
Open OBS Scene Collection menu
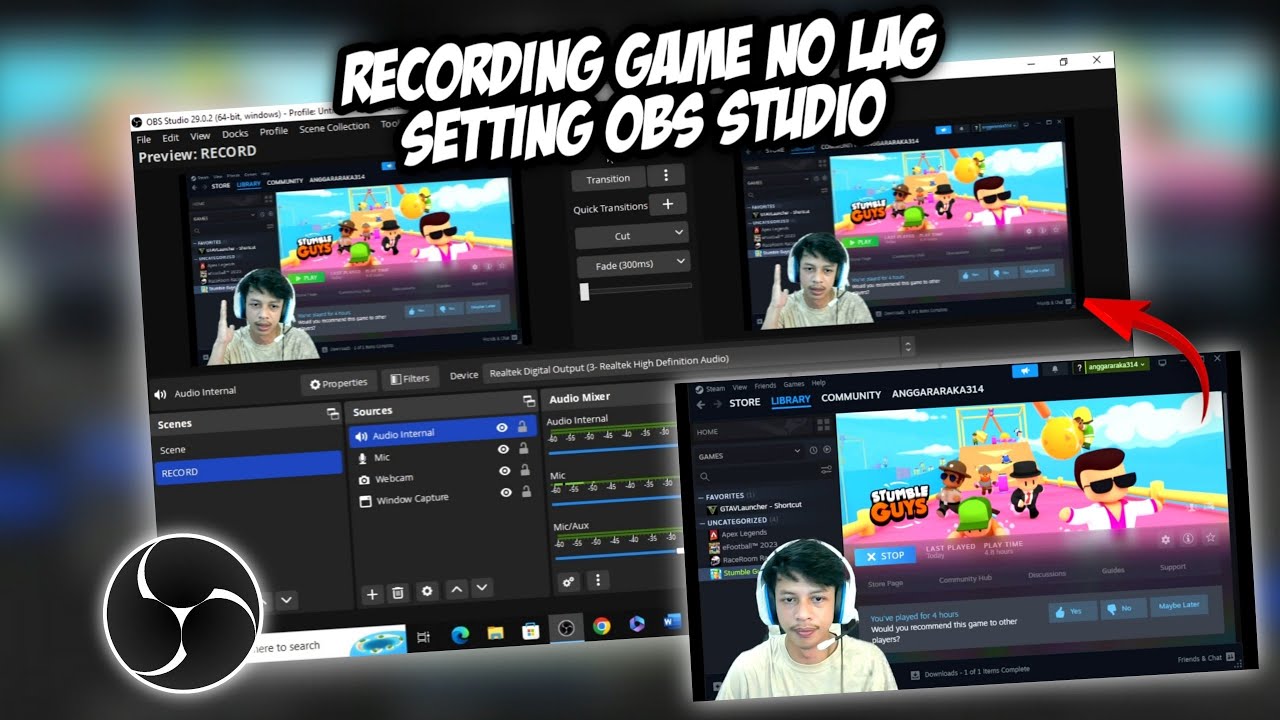tap(334, 127)
